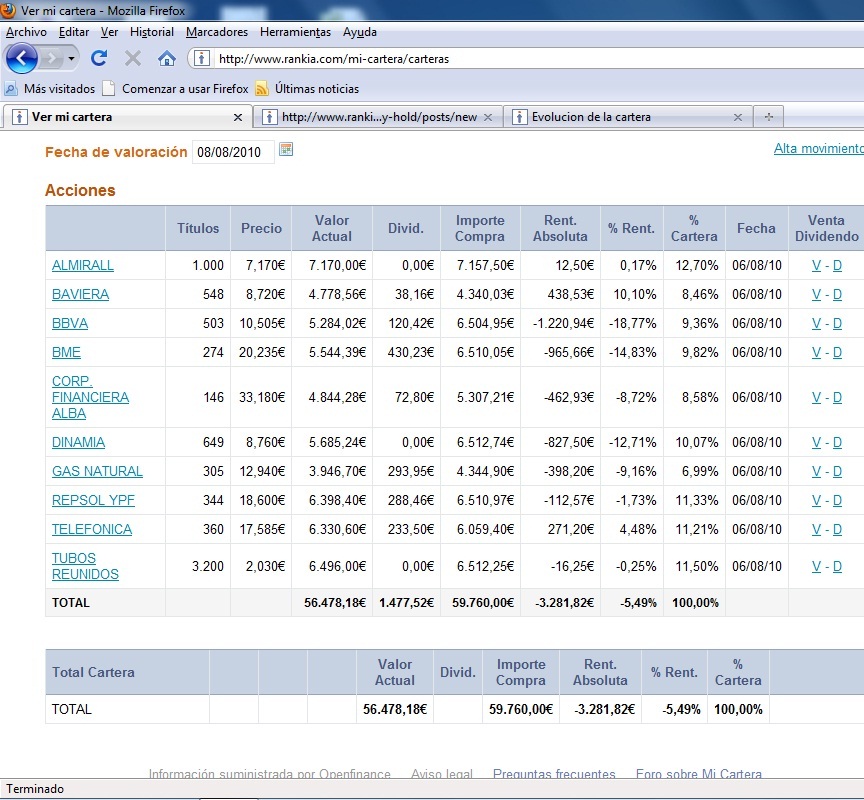
Task: Open the forward history dropdown arrow
Action: 72,58
